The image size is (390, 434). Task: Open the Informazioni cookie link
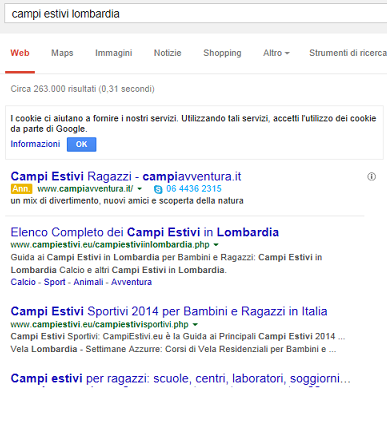point(35,144)
